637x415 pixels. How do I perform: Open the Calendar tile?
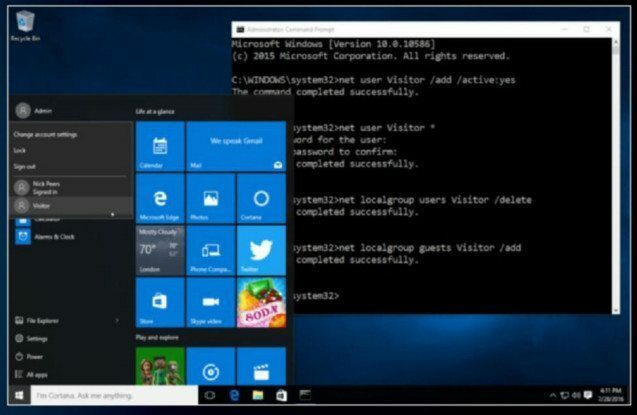click(160, 146)
